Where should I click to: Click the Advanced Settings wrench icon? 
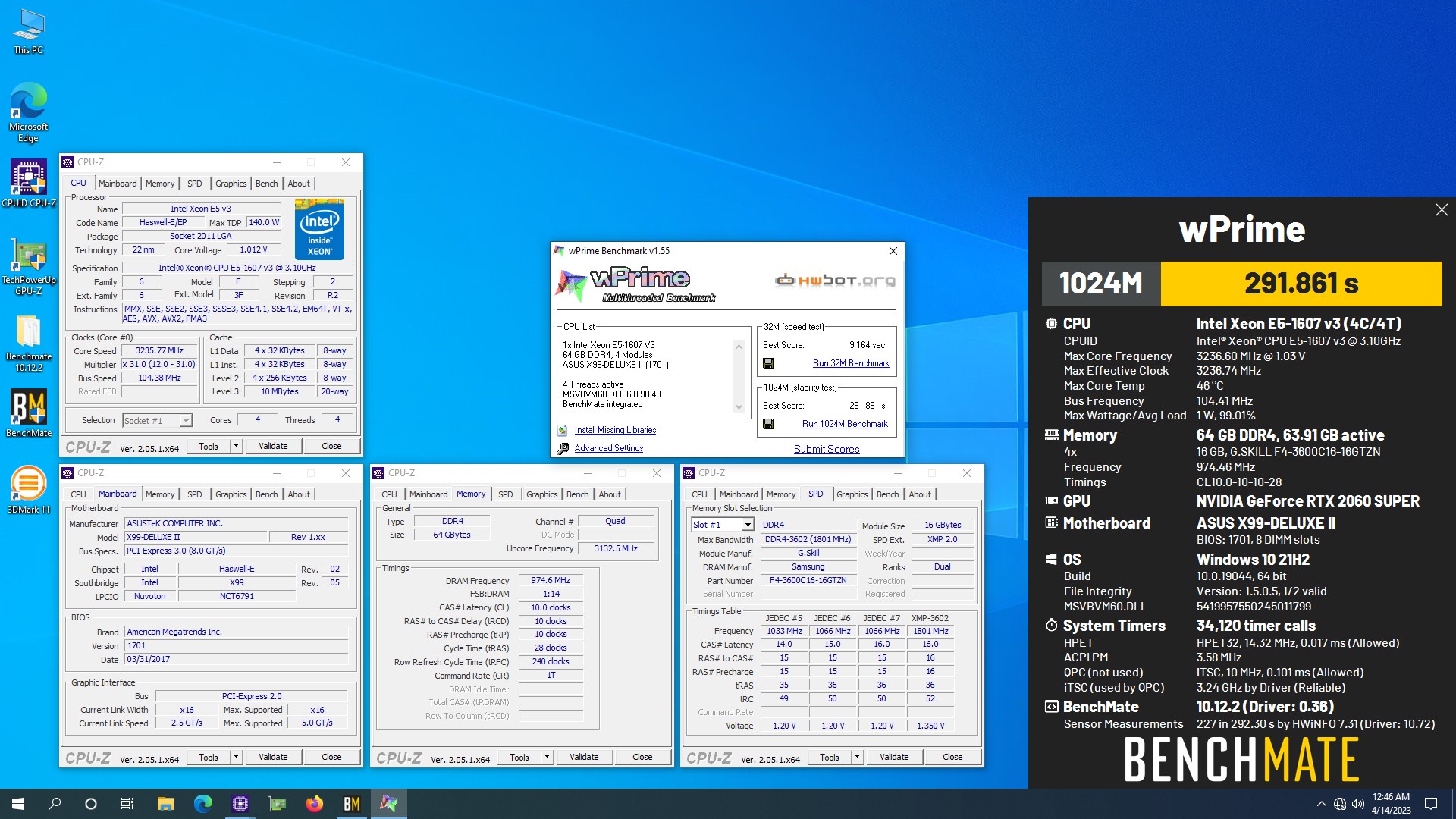click(563, 448)
